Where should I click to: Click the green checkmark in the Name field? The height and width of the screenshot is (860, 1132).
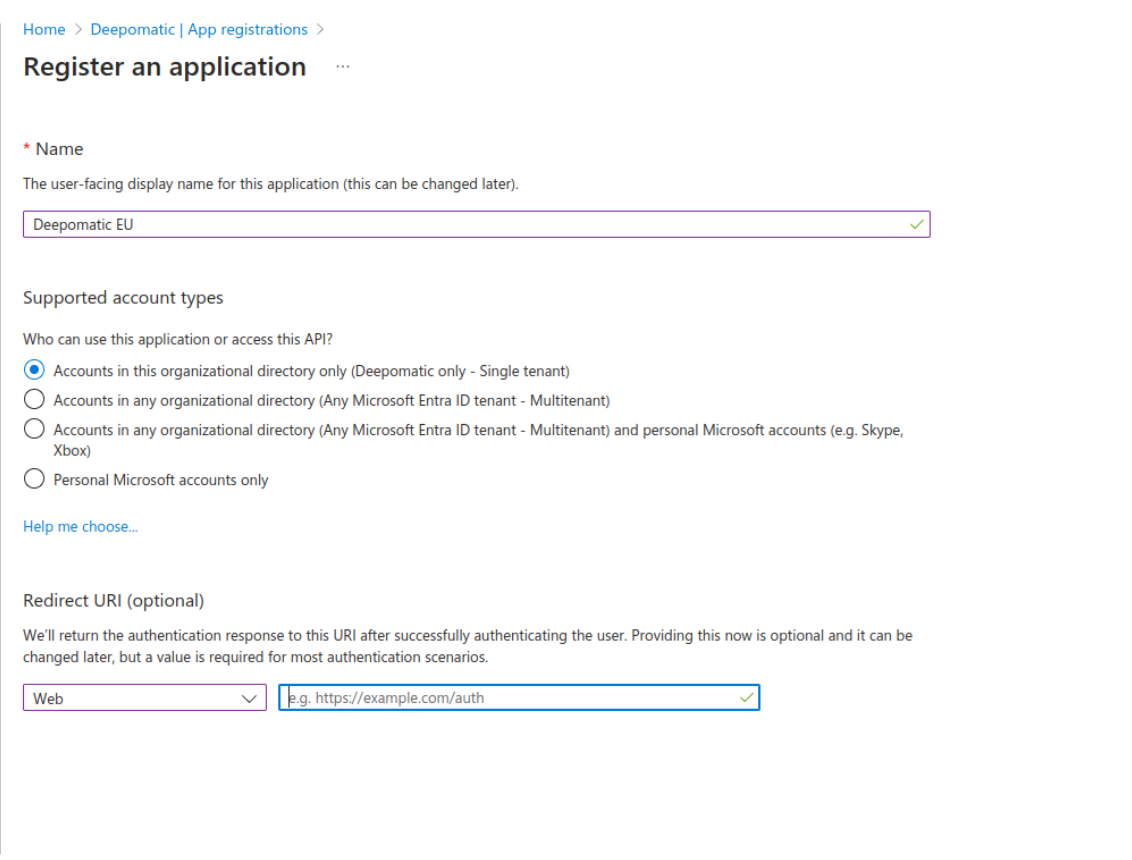coord(917,225)
